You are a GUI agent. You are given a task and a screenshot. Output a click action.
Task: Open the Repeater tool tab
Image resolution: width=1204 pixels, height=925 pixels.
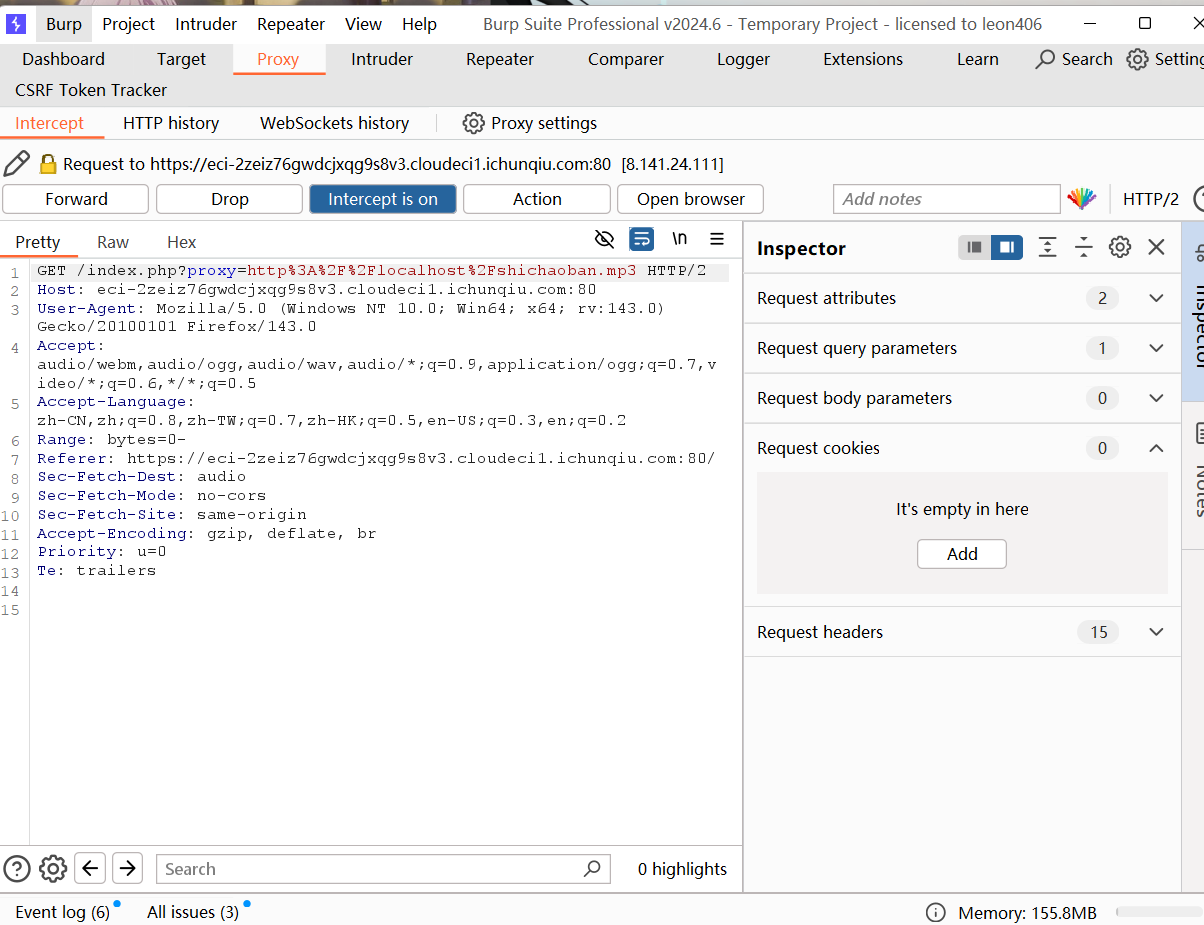point(500,59)
